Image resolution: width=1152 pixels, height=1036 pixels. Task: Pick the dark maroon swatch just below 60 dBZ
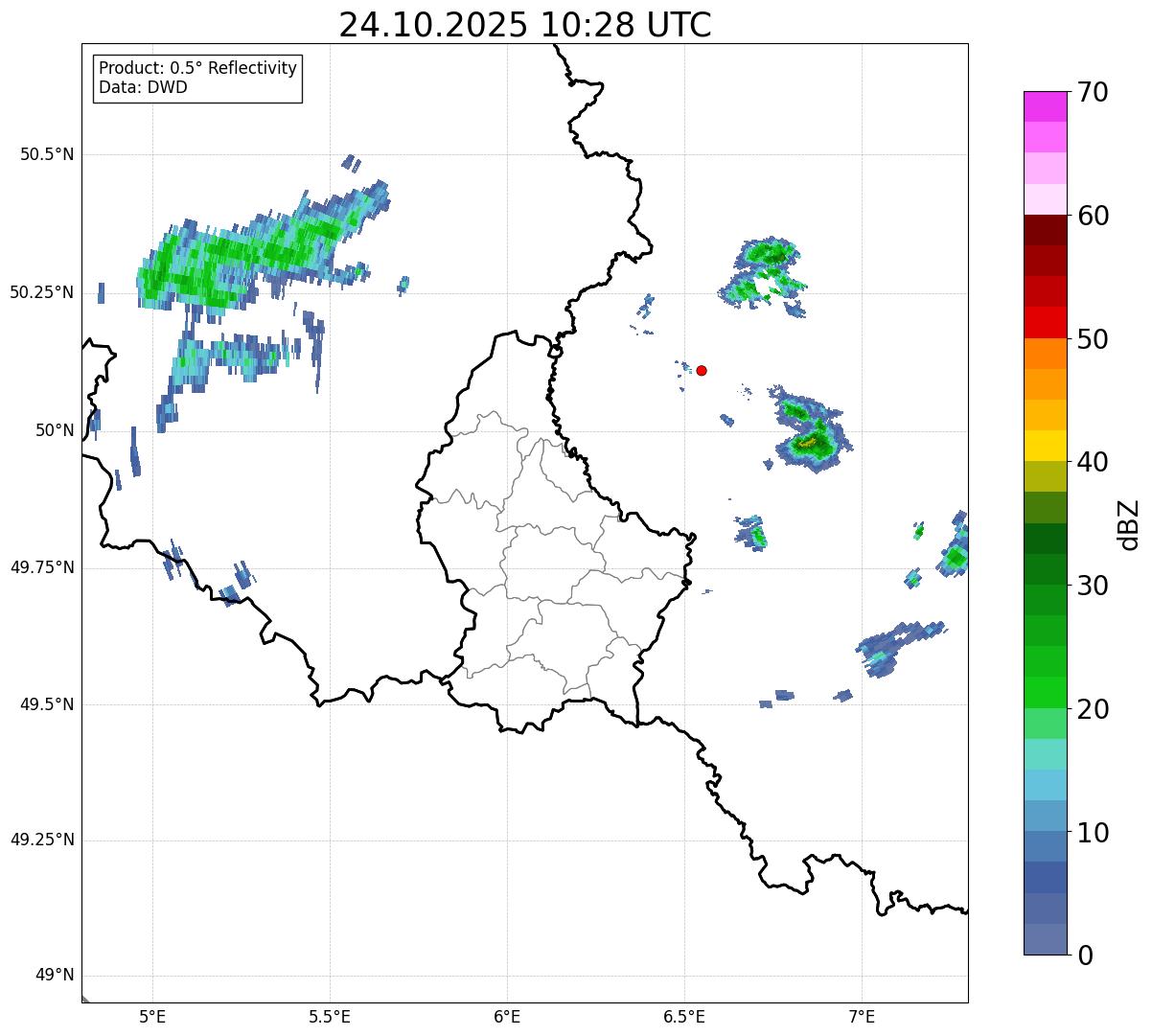tap(1045, 230)
